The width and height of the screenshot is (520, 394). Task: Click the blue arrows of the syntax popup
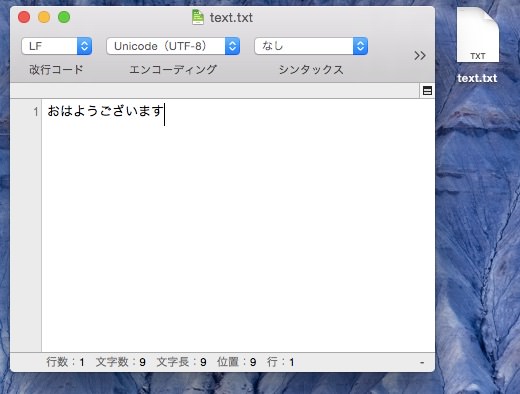(x=360, y=46)
